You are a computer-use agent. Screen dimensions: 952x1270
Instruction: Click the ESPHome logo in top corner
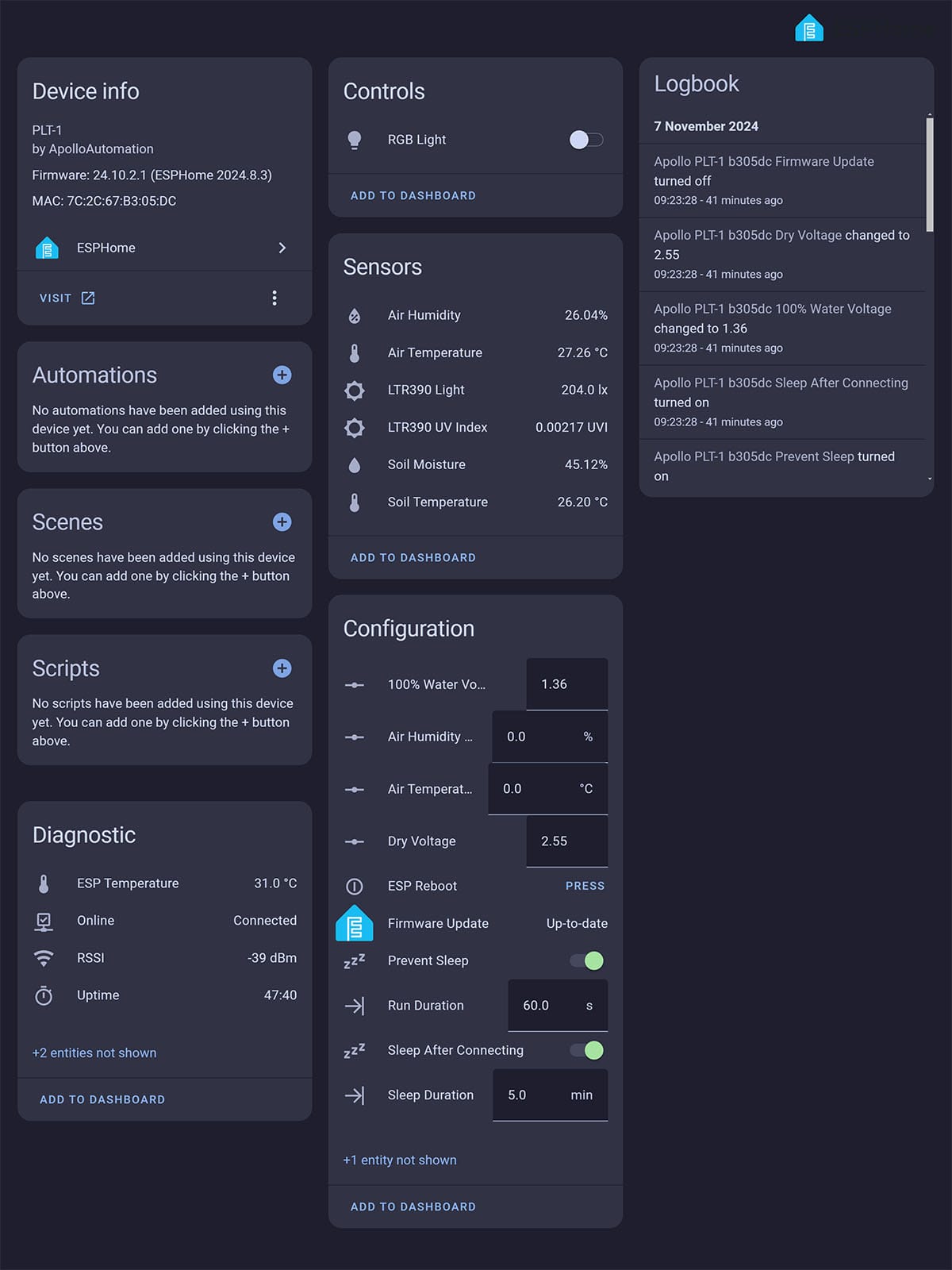(809, 29)
